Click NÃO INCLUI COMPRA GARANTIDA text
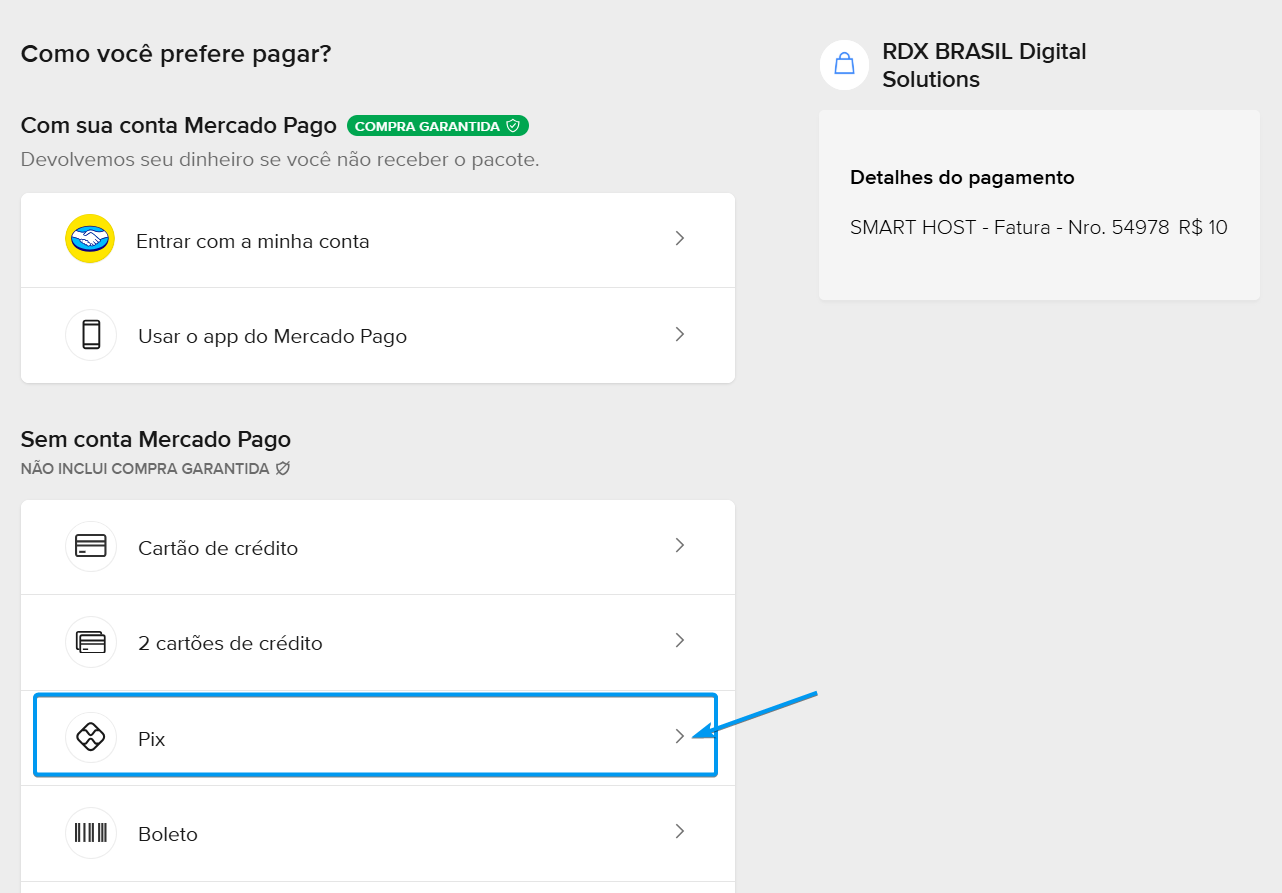The image size is (1282, 893). (145, 468)
